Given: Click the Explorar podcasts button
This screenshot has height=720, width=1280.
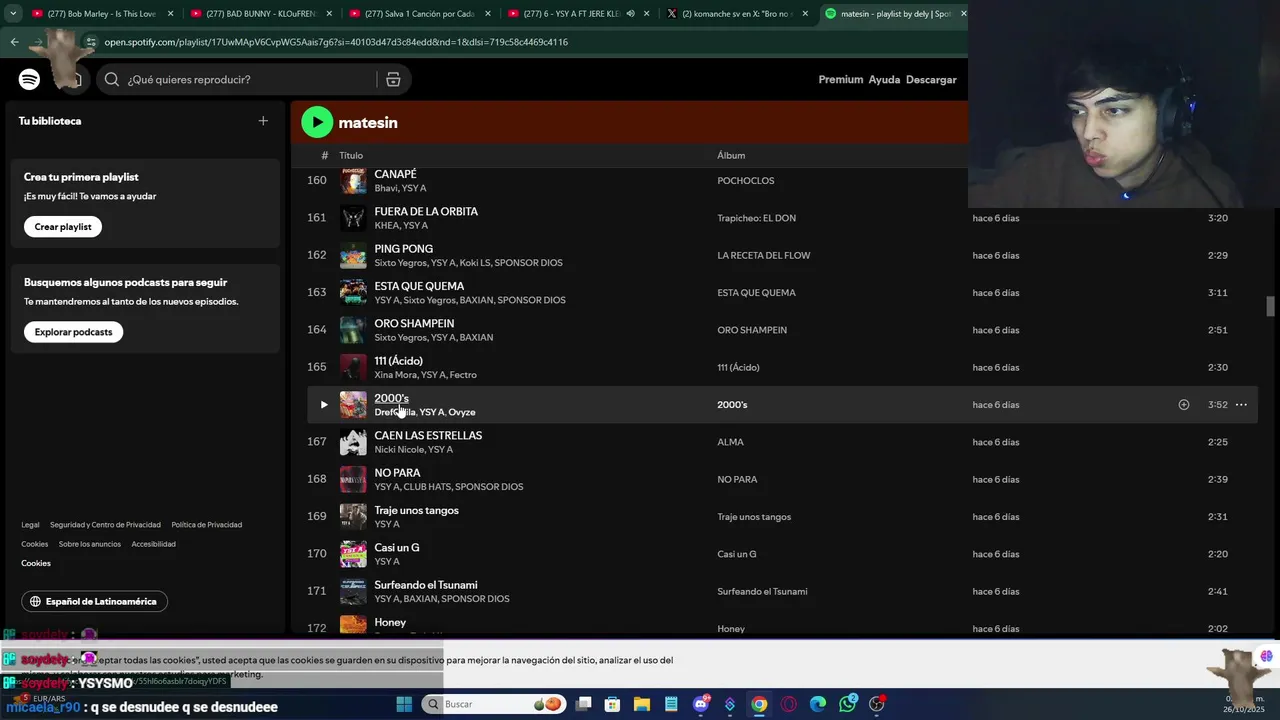Looking at the screenshot, I should (73, 332).
